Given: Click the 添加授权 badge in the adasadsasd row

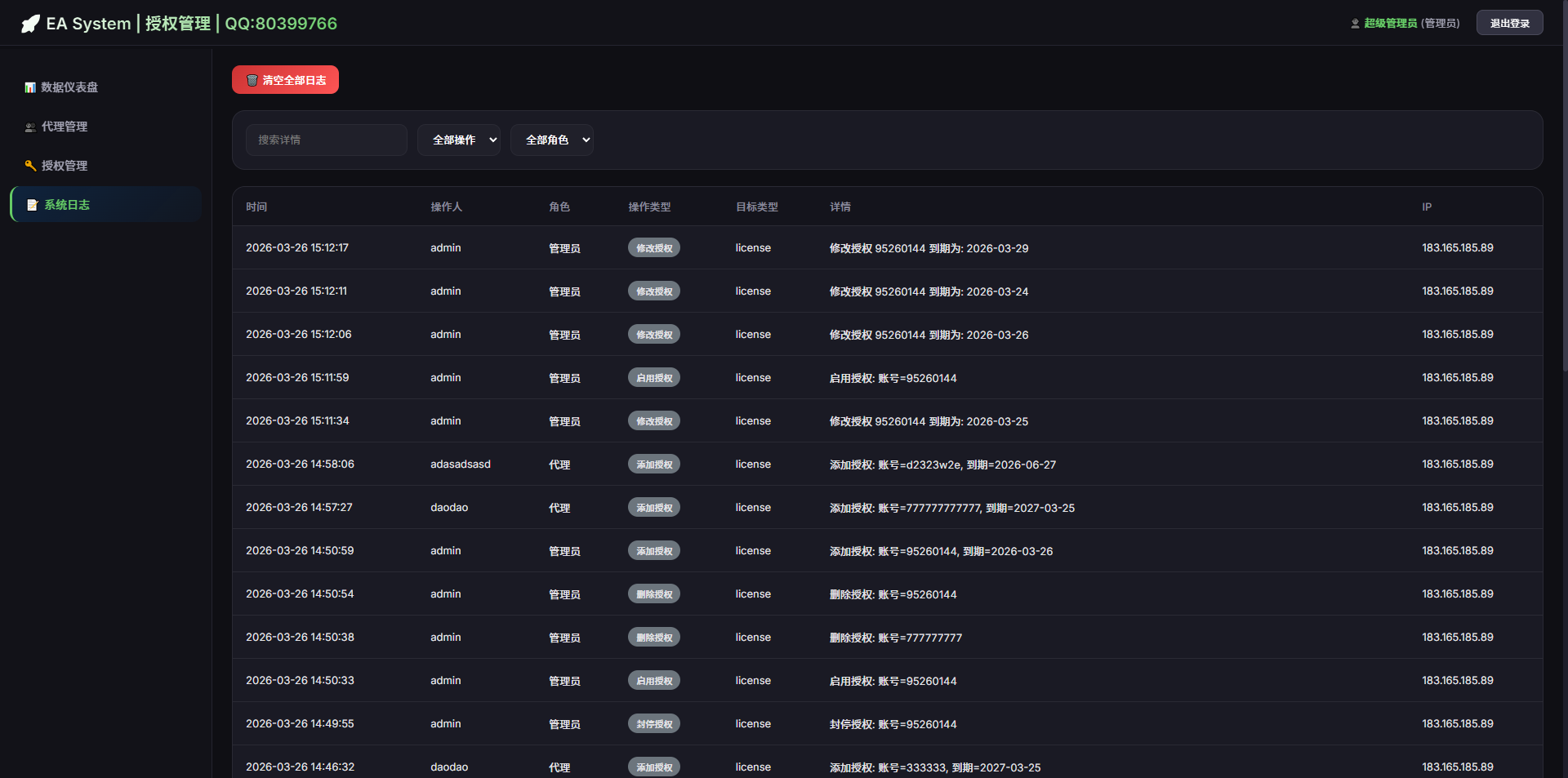Looking at the screenshot, I should tap(654, 465).
